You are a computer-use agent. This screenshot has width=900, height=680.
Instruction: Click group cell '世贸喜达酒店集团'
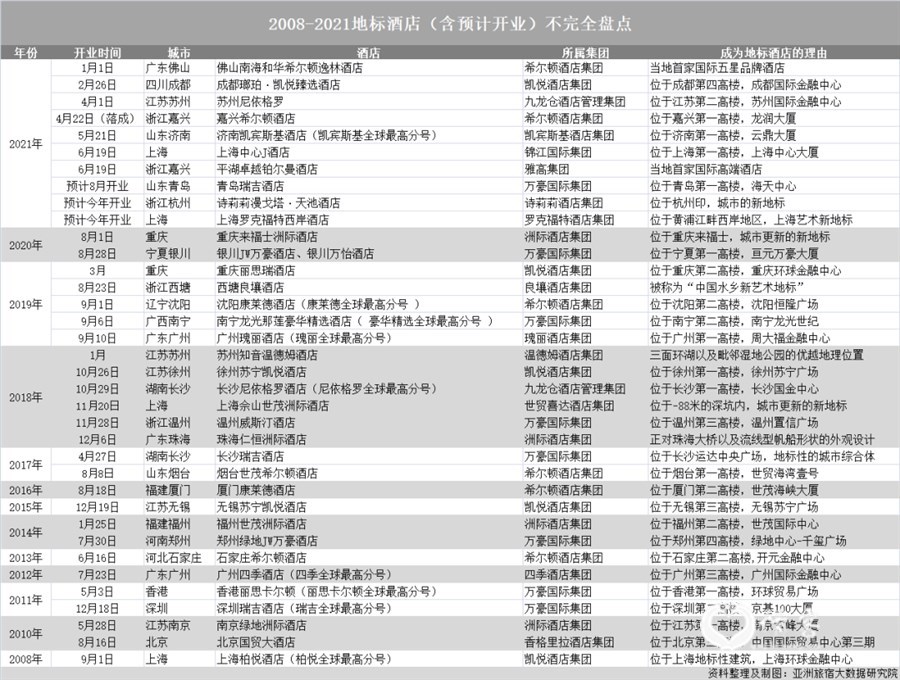click(569, 406)
